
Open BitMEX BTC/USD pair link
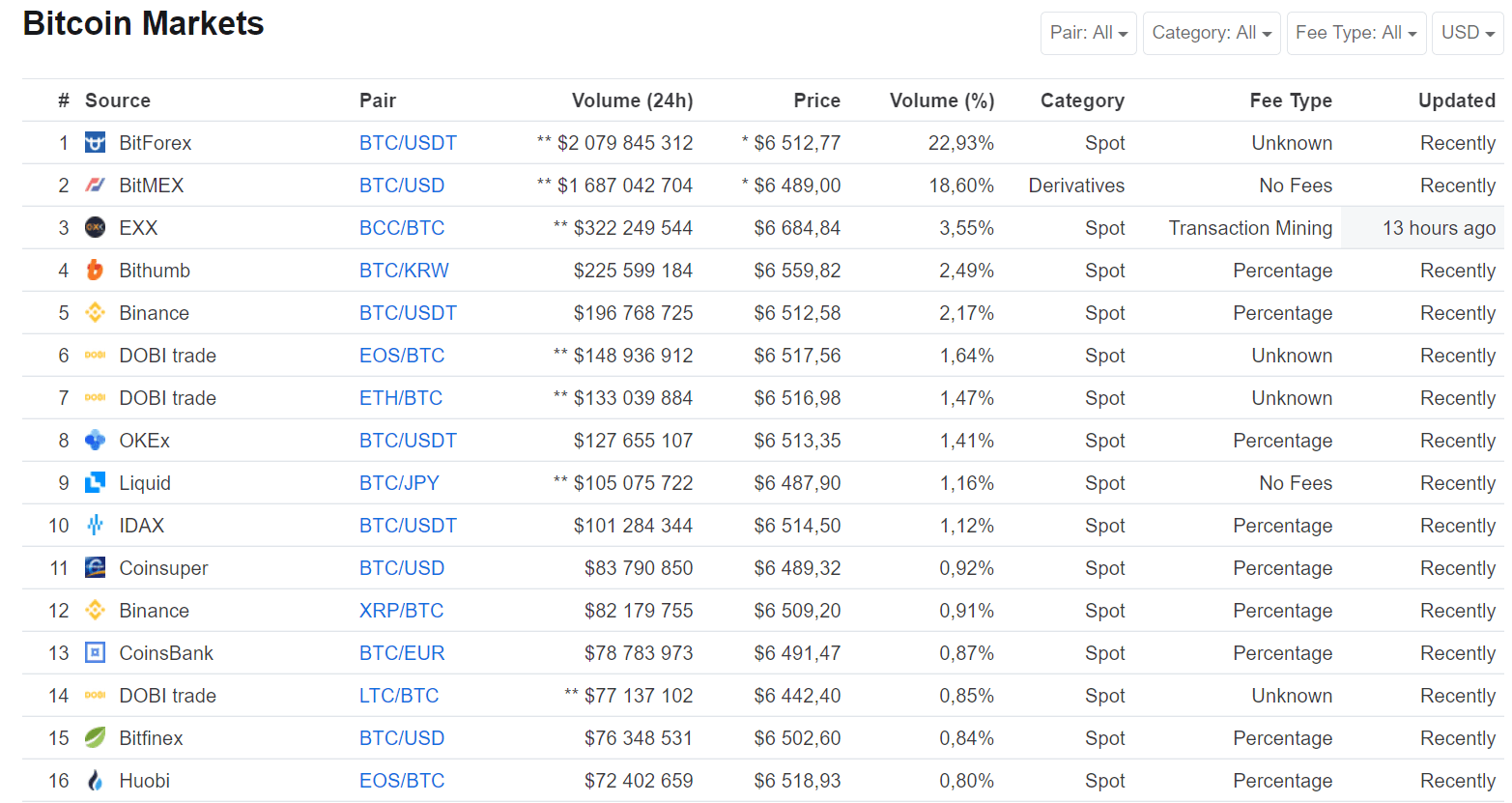click(x=402, y=186)
